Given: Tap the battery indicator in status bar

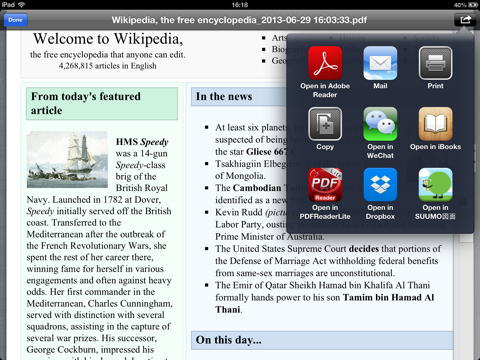Looking at the screenshot, I should pos(473,5).
